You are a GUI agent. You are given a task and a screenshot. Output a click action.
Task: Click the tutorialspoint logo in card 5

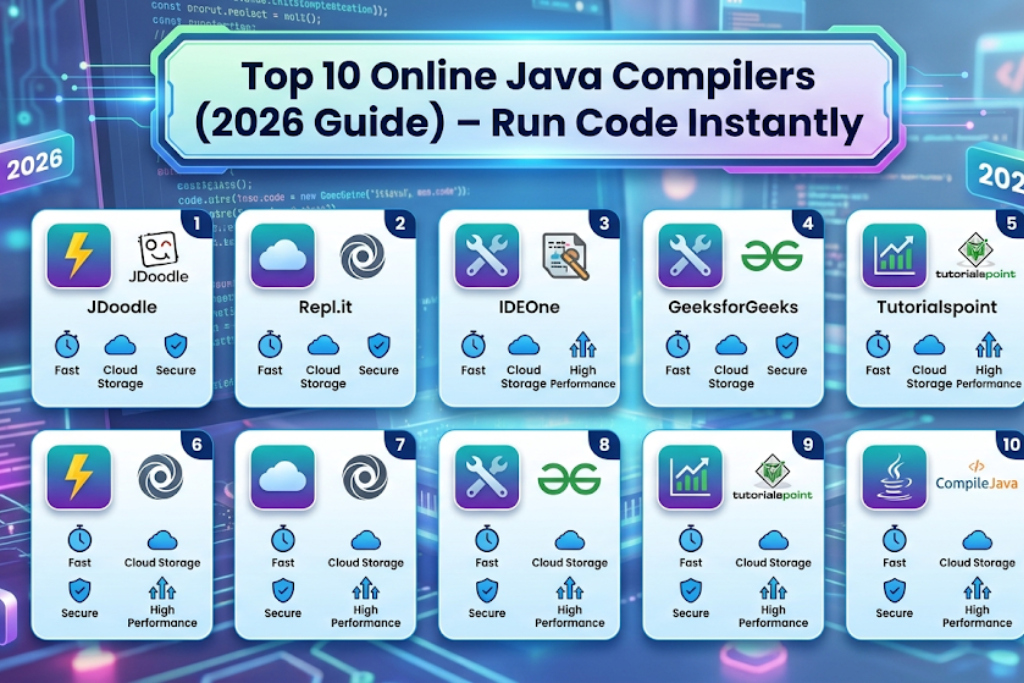(x=976, y=256)
